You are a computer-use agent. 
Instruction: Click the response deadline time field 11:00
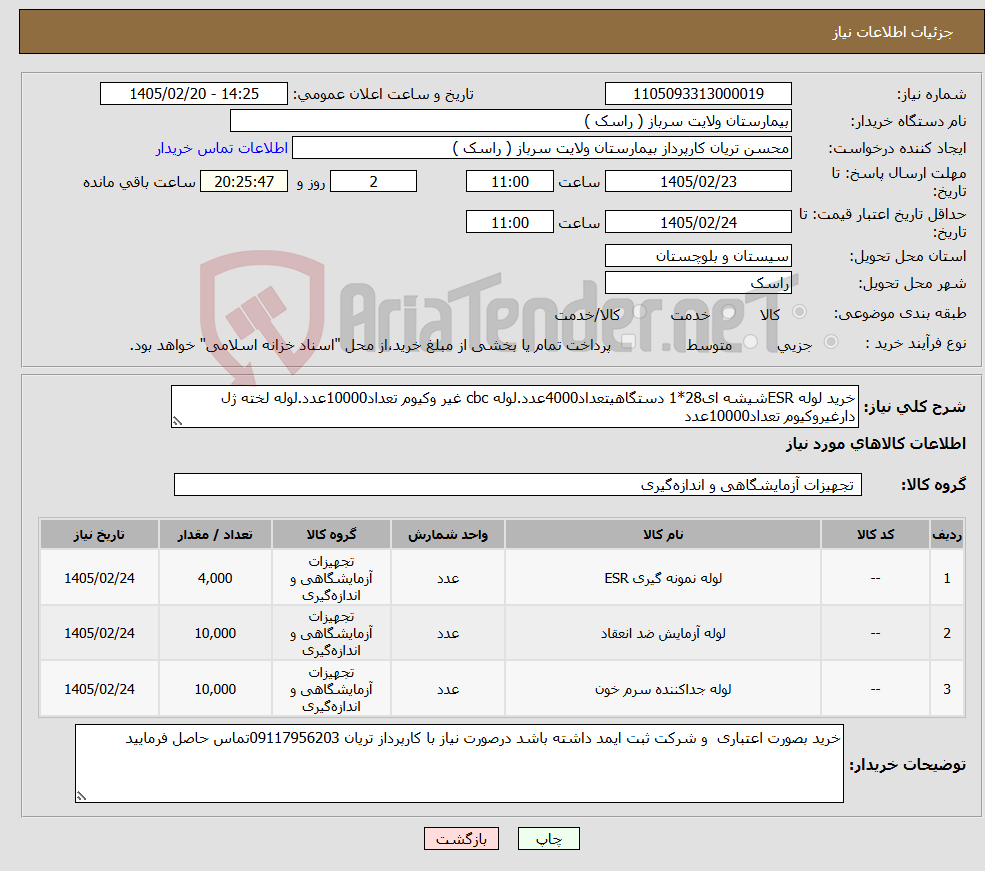click(x=509, y=181)
